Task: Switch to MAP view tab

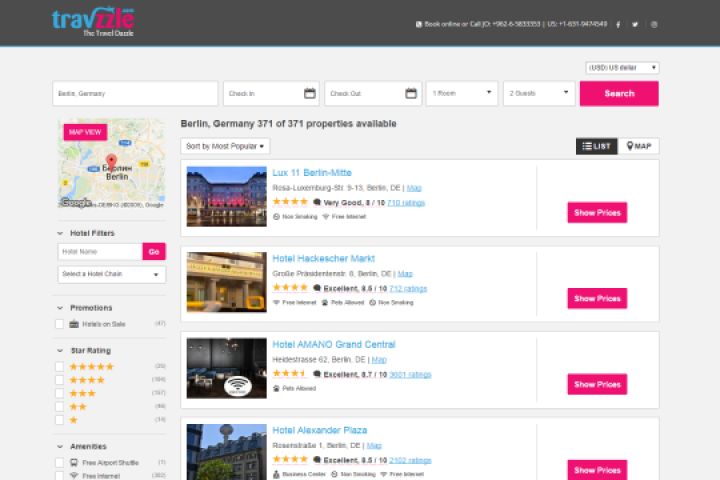Action: [x=639, y=146]
